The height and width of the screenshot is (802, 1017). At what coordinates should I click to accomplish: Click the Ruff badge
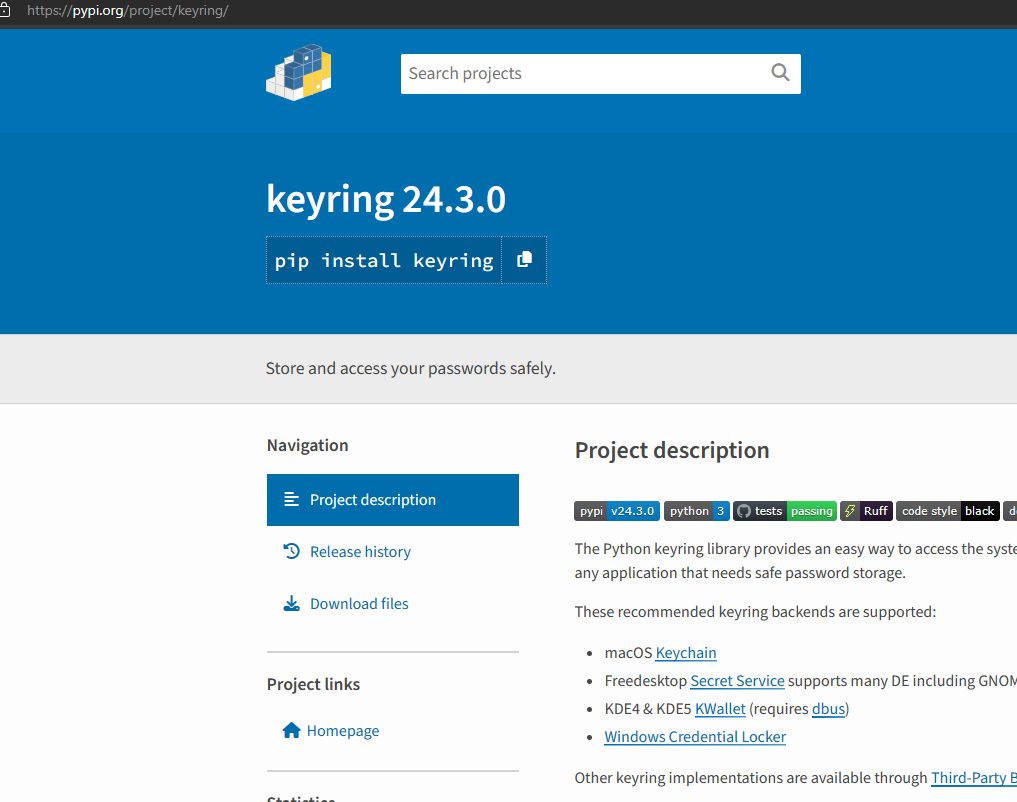867,511
